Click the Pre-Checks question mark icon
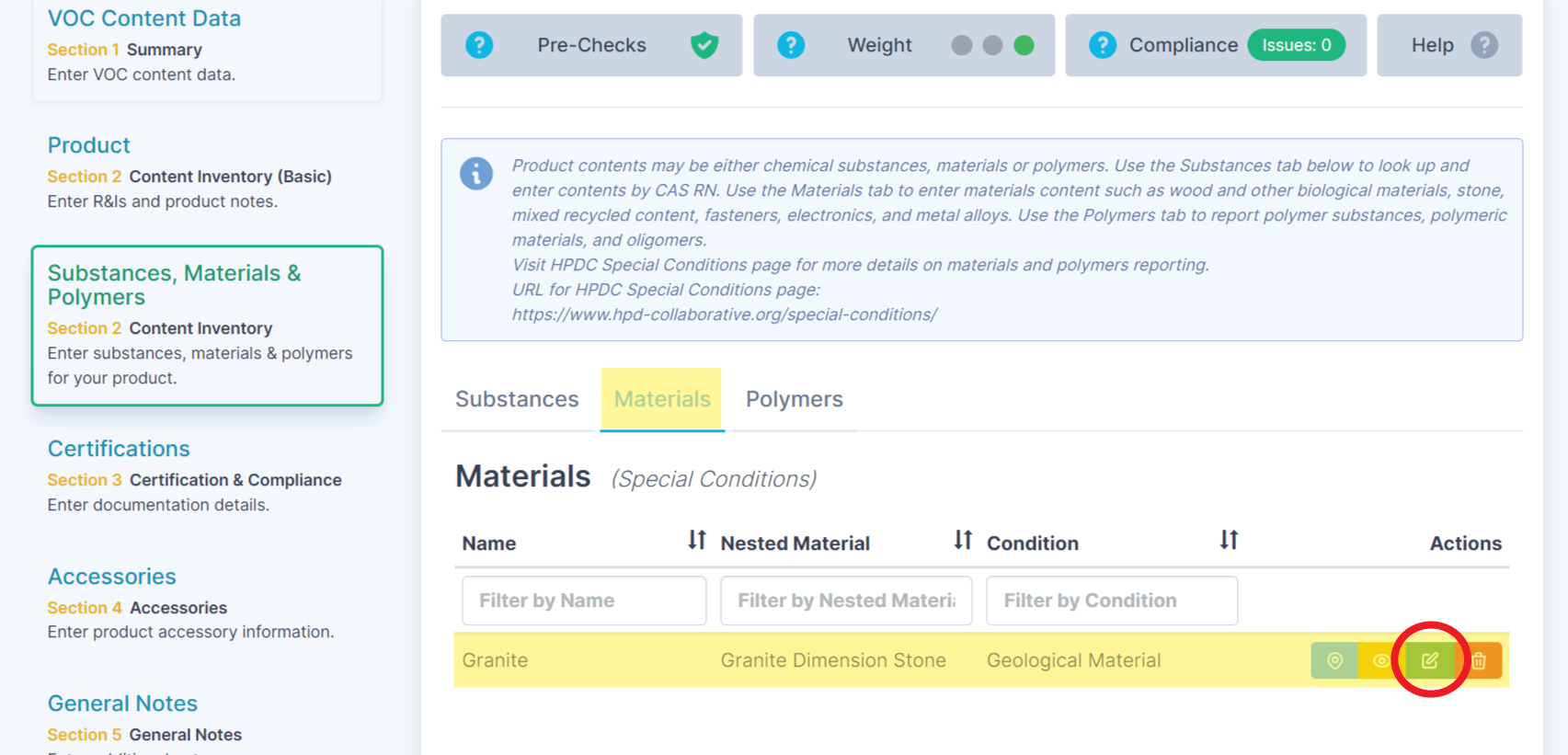The width and height of the screenshot is (1568, 755). pos(479,45)
